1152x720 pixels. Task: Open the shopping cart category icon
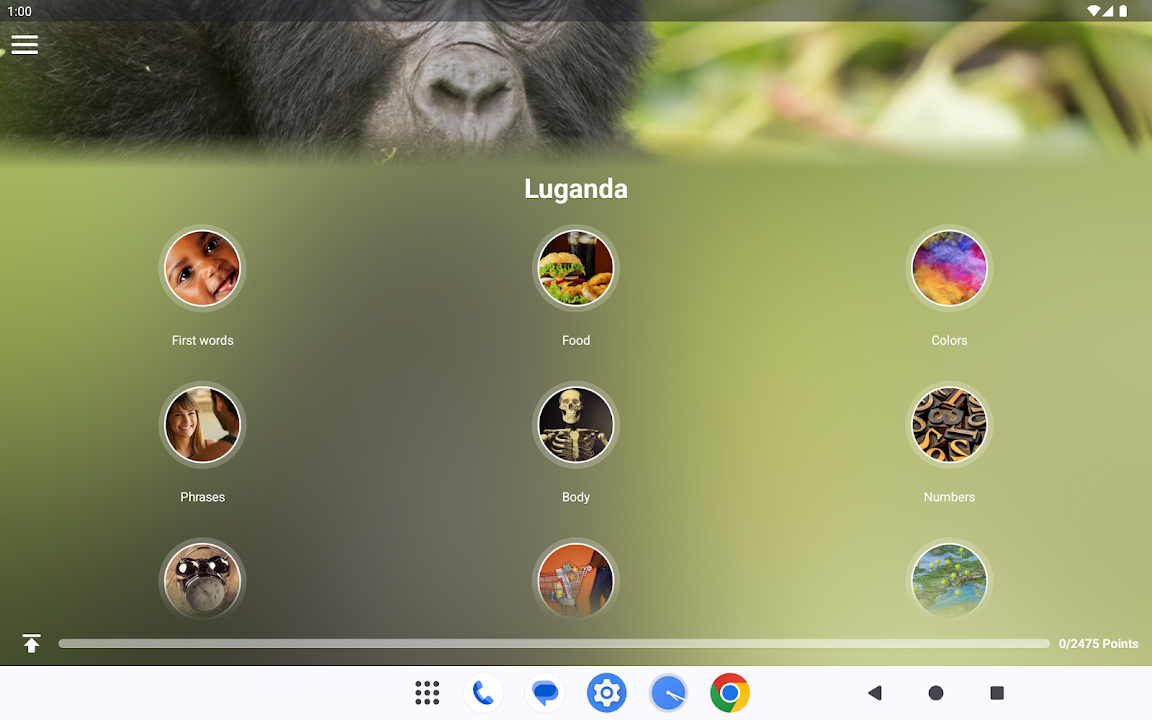[576, 581]
